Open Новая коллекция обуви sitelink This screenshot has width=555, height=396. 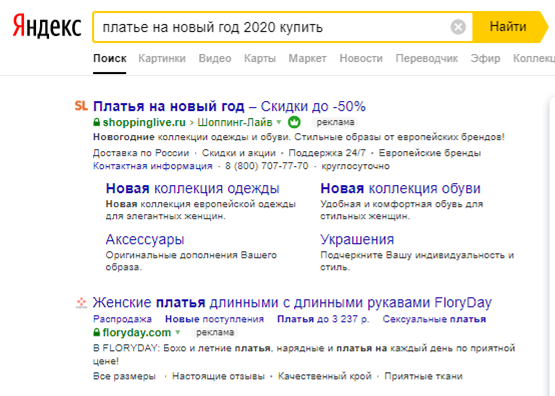[x=400, y=188]
